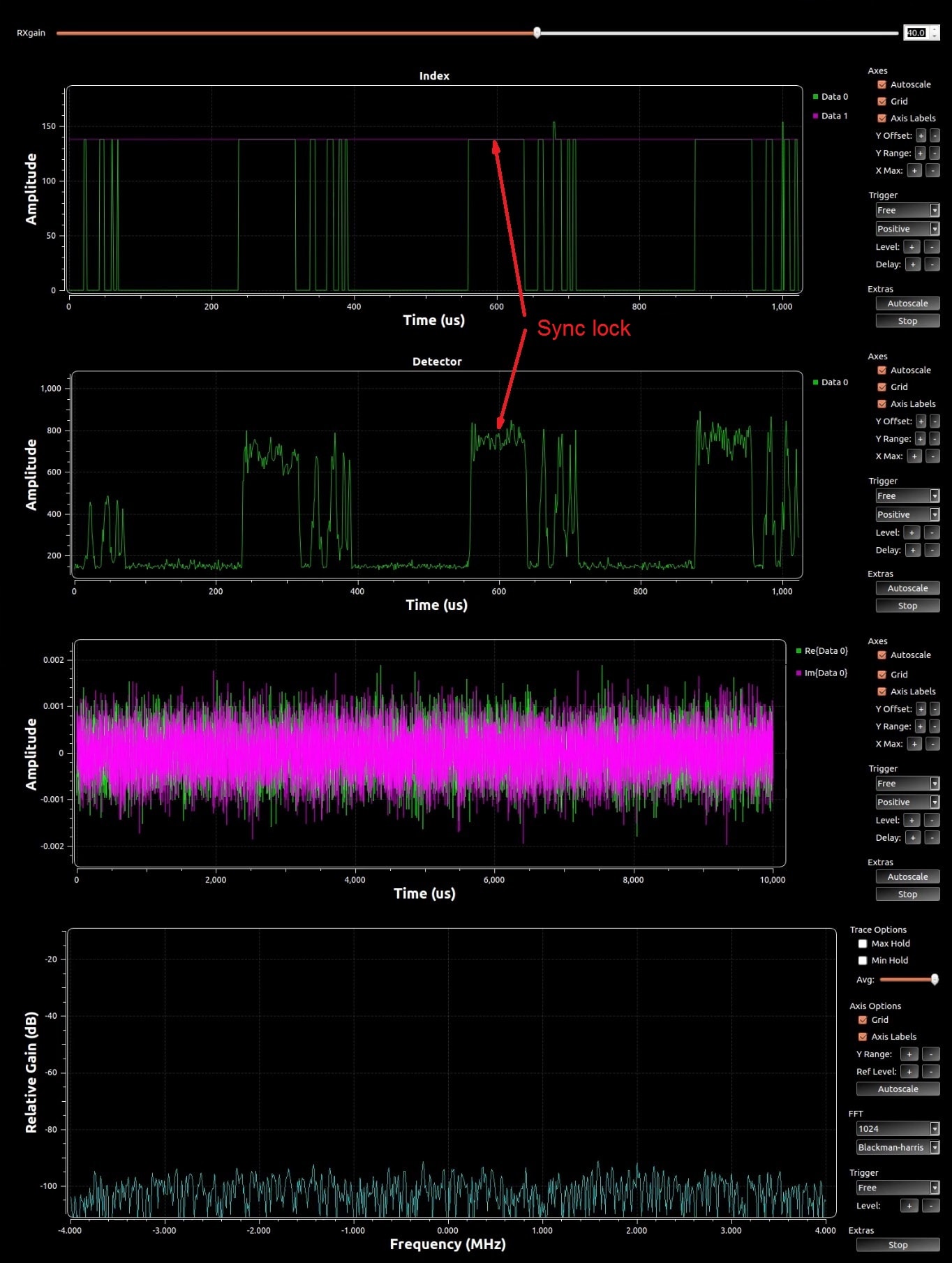Increment the RXgain spinbox up arrow
Image resolution: width=952 pixels, height=1263 pixels.
coord(935,29)
